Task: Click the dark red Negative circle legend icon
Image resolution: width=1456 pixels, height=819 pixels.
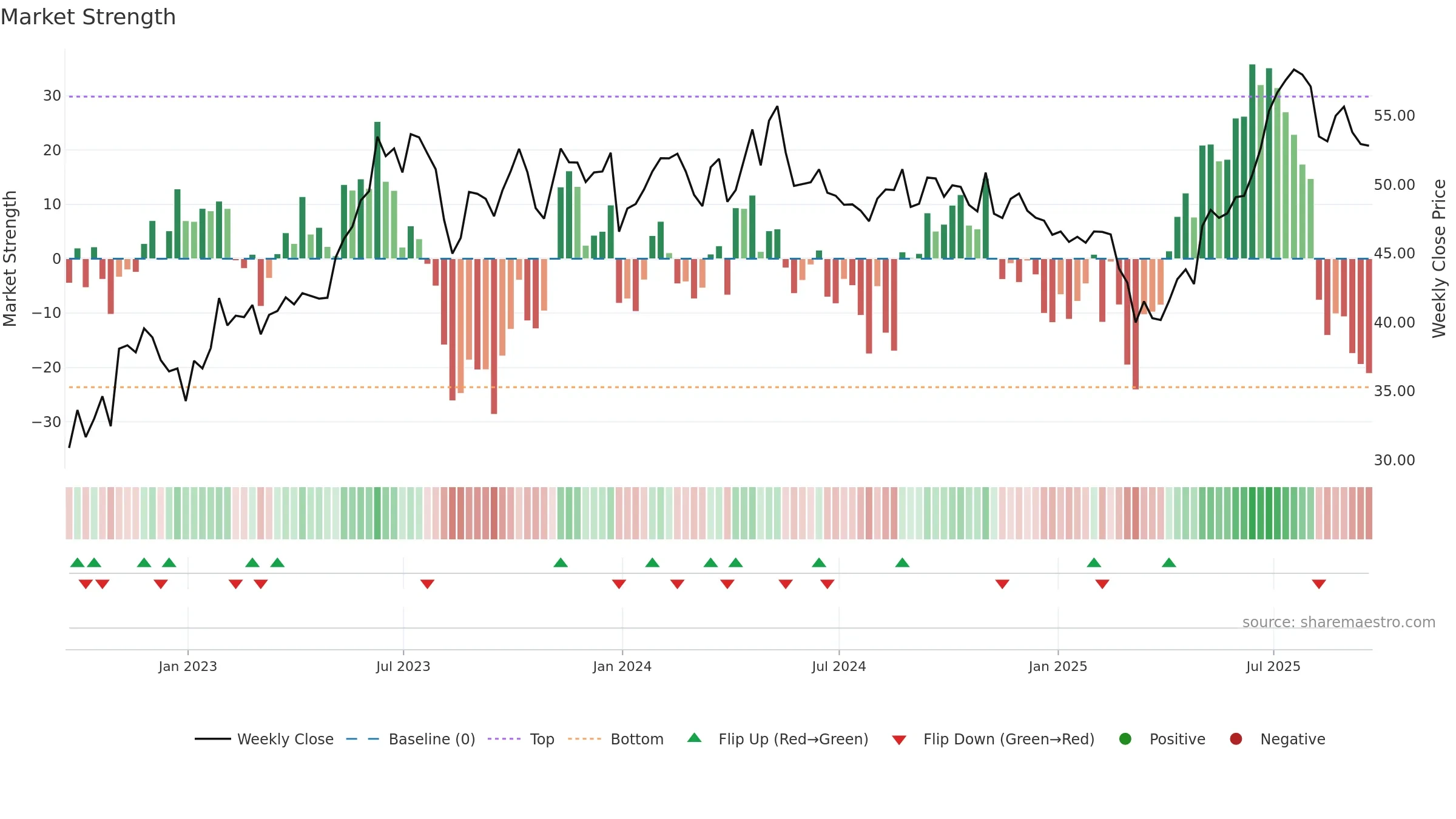Action: (x=1236, y=739)
